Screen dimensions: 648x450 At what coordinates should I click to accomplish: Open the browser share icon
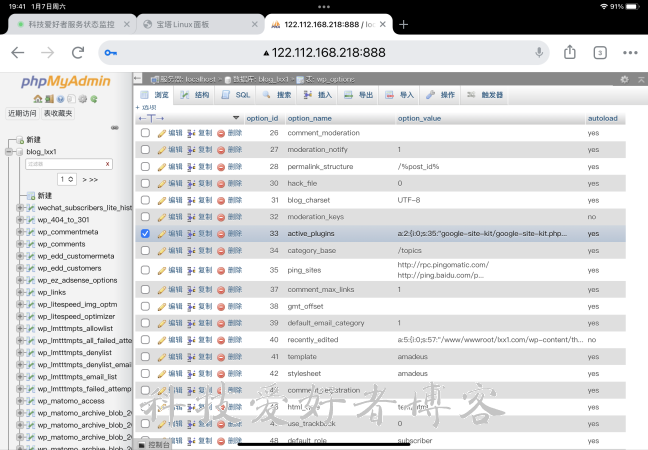click(x=569, y=52)
